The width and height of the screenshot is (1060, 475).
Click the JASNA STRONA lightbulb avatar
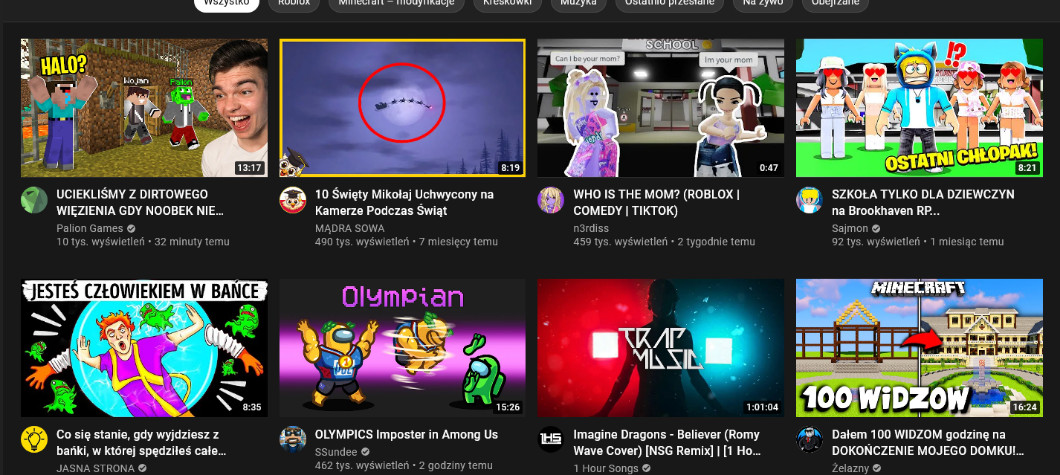click(x=34, y=438)
